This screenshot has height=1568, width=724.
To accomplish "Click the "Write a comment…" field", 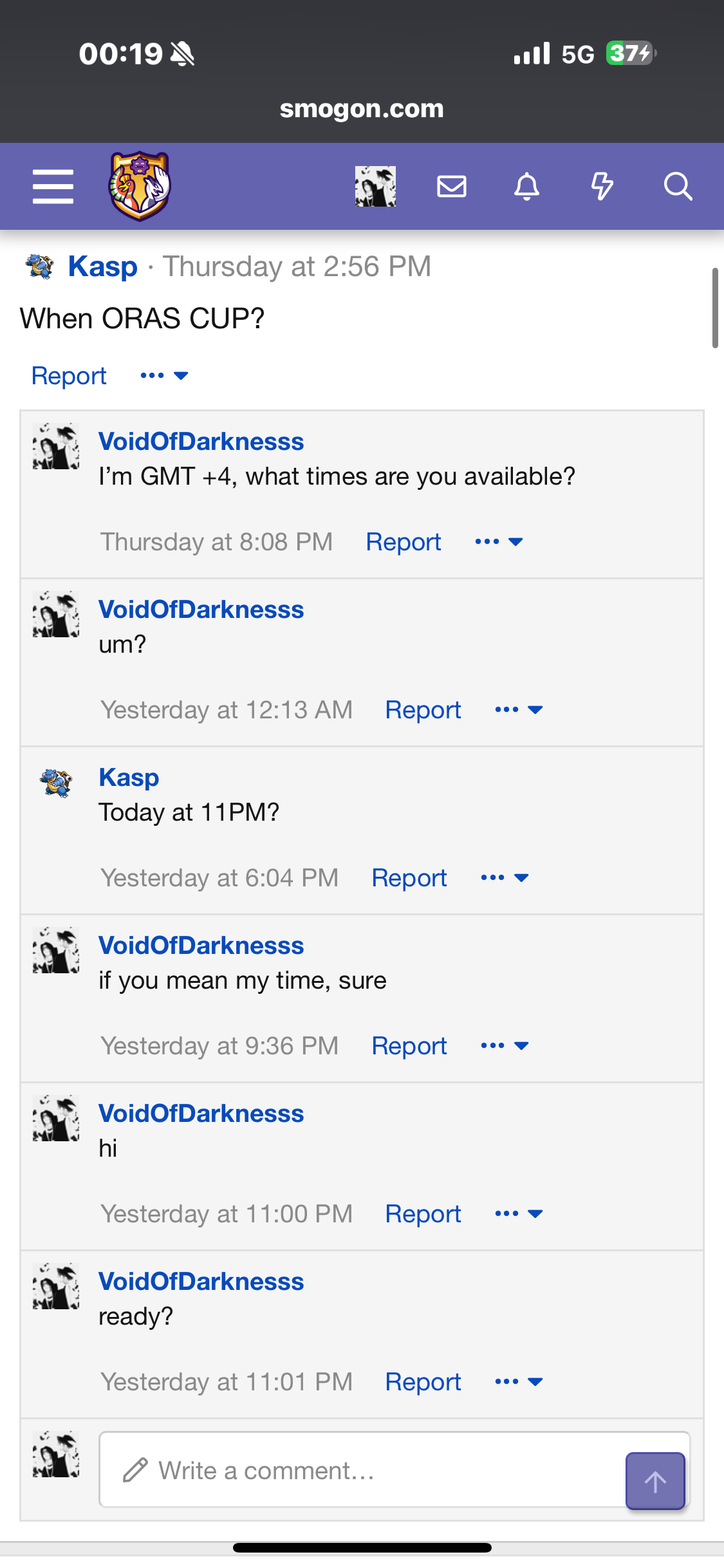I will 360,1470.
